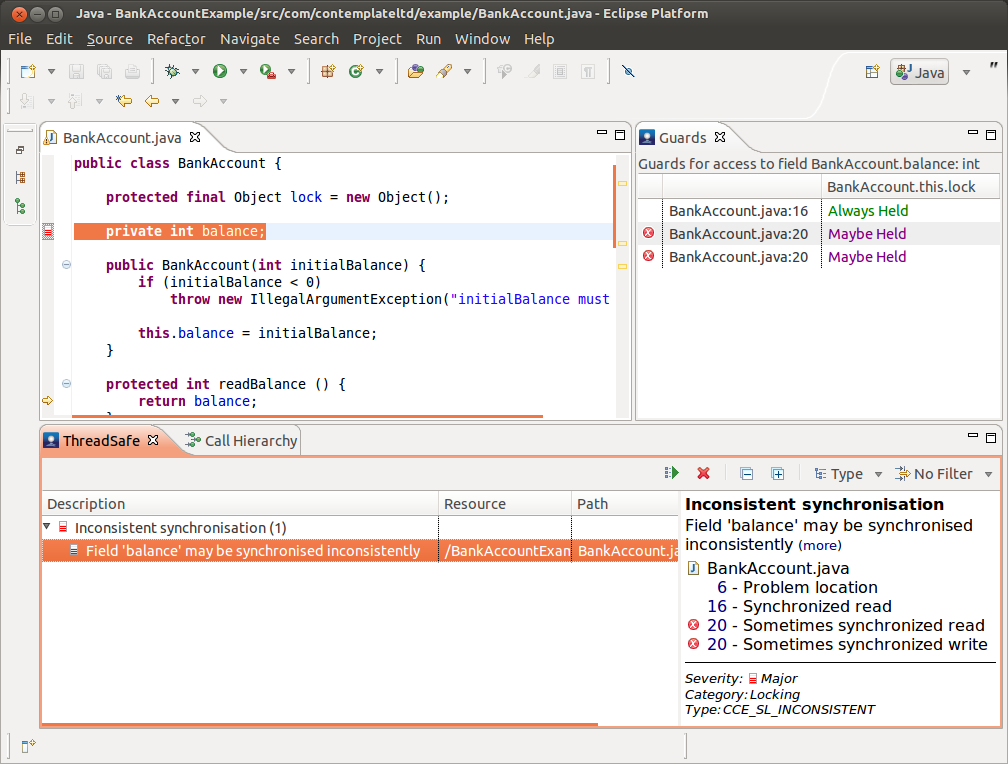Image resolution: width=1008 pixels, height=764 pixels.
Task: Fold the BankAccount constructor in the editor
Action: pos(66,264)
